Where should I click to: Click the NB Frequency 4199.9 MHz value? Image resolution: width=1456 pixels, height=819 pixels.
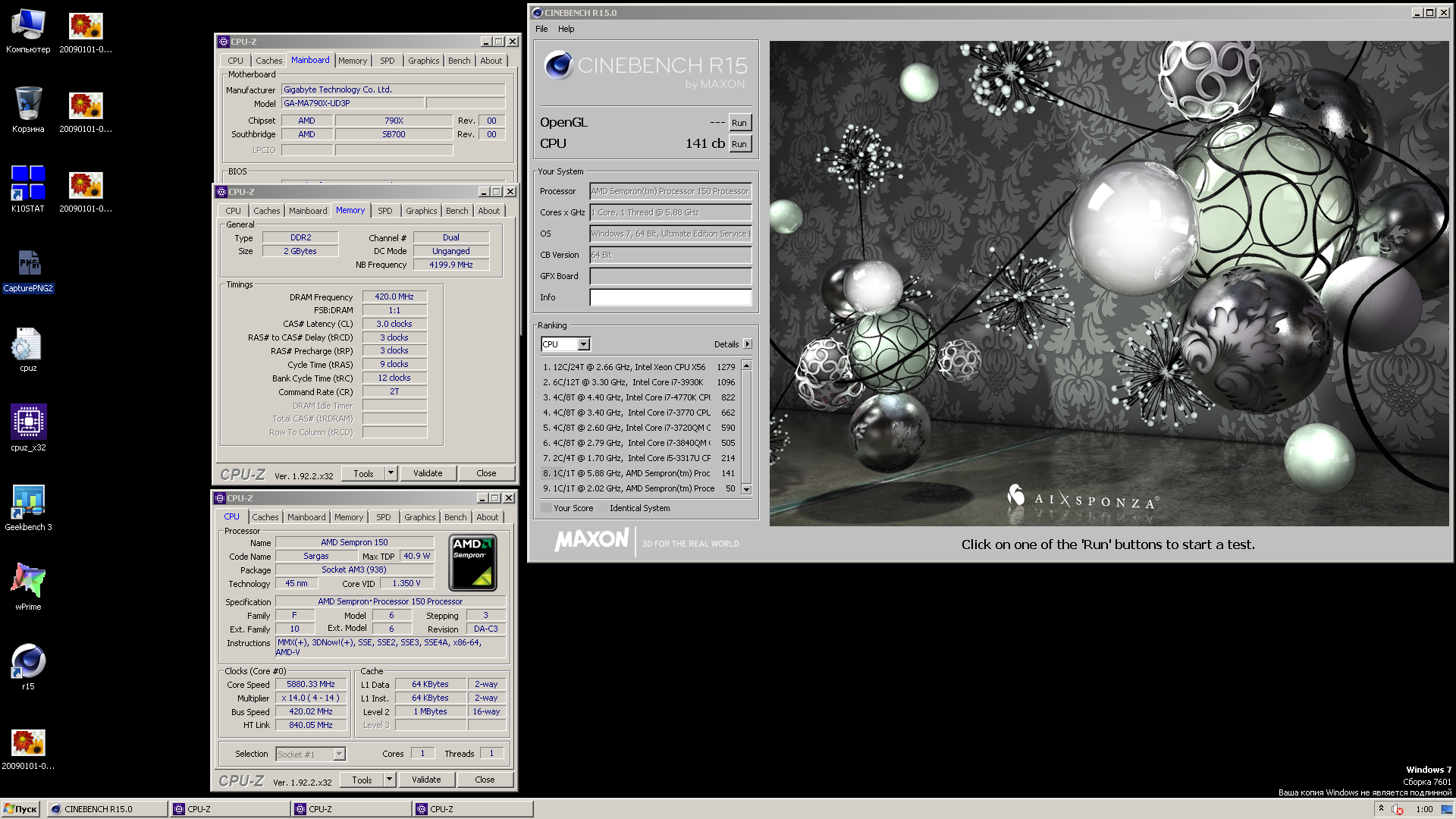(x=450, y=265)
